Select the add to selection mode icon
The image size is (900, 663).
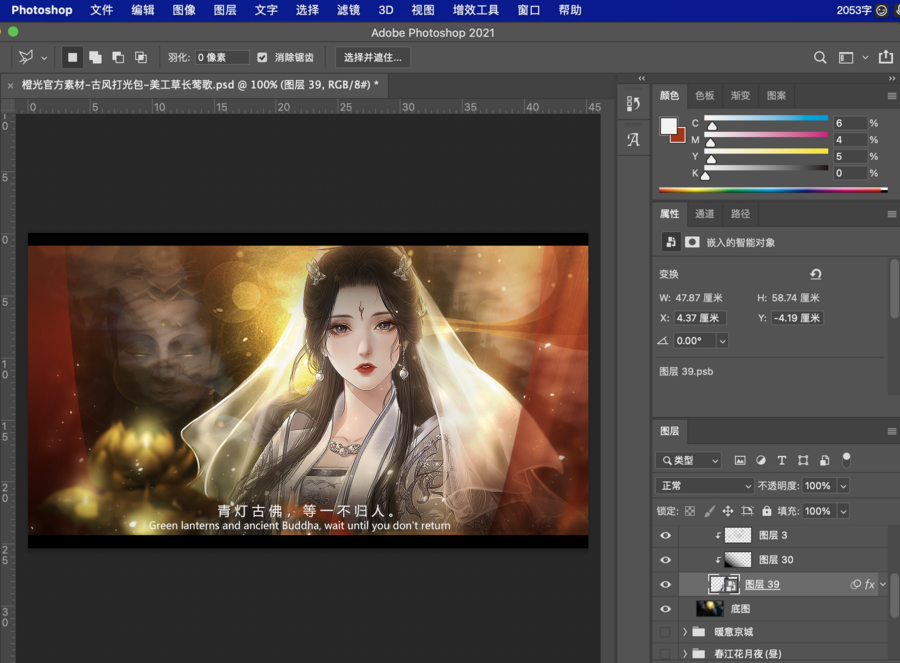pyautogui.click(x=95, y=58)
